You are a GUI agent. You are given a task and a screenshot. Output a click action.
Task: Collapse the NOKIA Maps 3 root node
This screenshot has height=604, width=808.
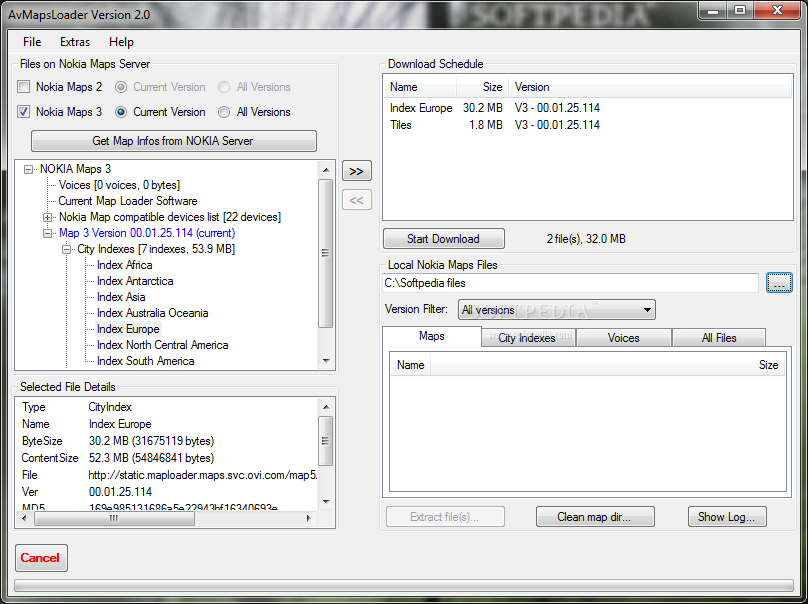(x=29, y=169)
